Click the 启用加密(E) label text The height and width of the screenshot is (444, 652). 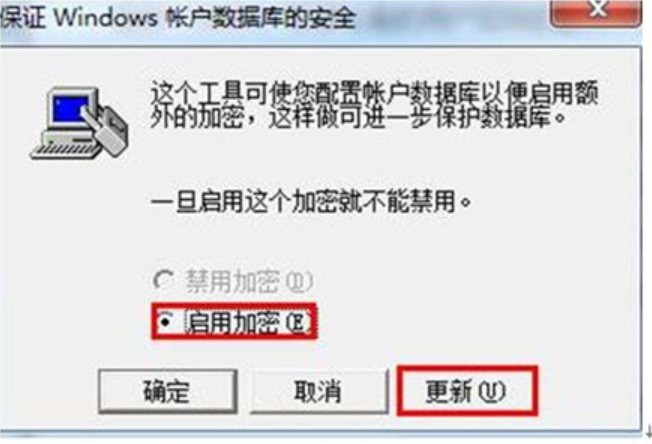click(248, 323)
